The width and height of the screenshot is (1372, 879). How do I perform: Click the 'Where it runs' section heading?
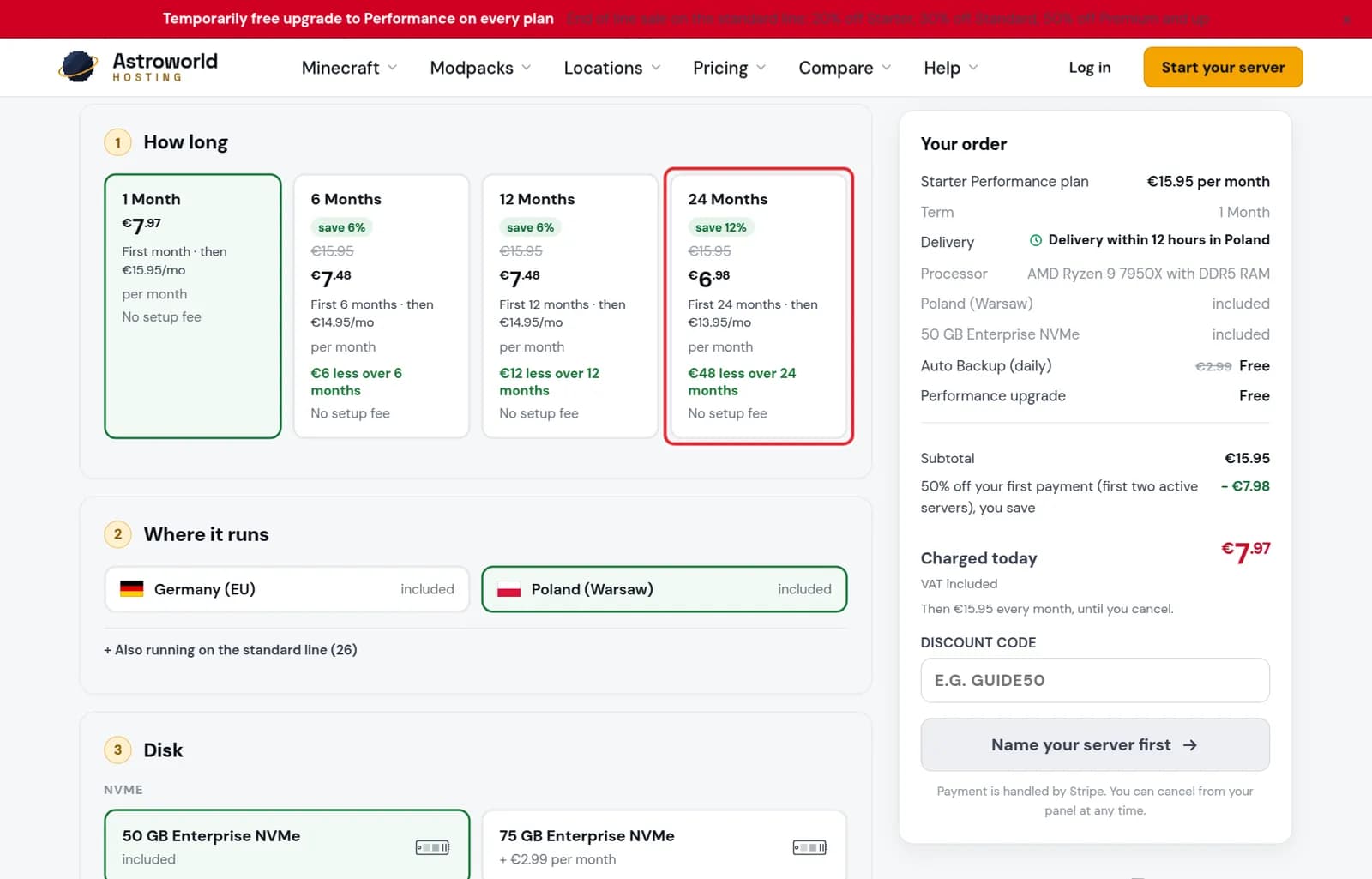coord(206,534)
